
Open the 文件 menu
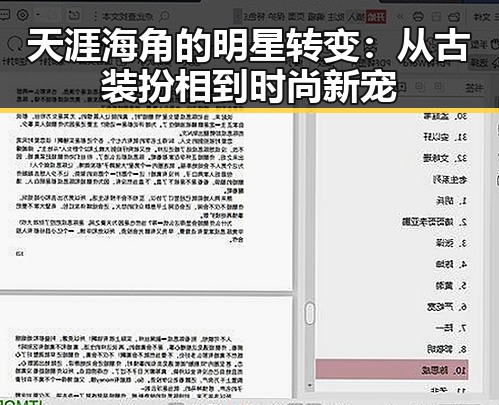(x=482, y=17)
